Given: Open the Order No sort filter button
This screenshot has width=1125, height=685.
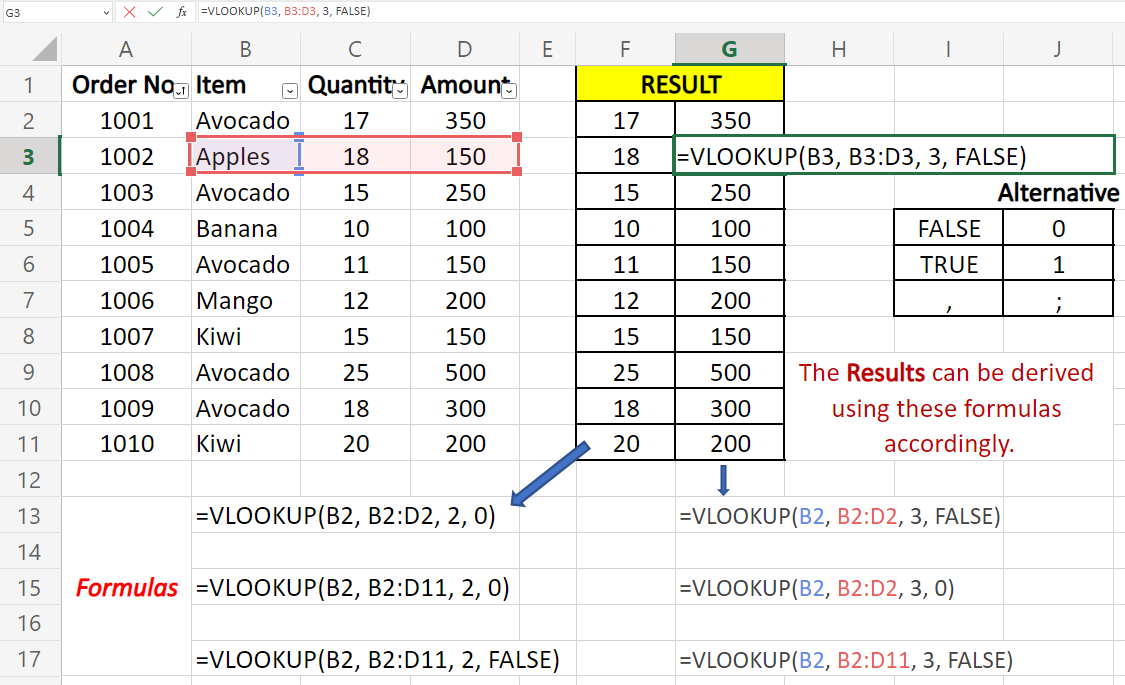Looking at the screenshot, I should [x=181, y=91].
